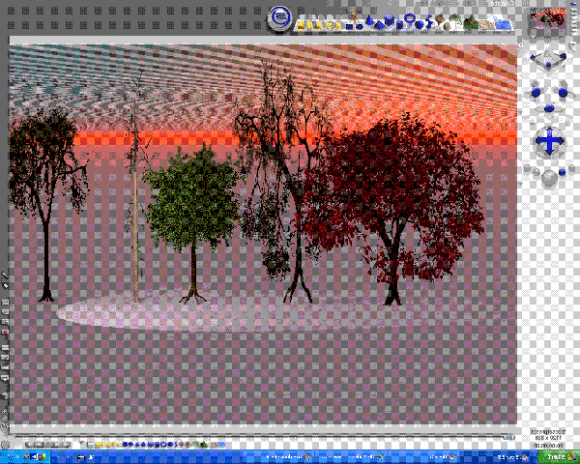Create a blue cube primitive

click(x=389, y=19)
